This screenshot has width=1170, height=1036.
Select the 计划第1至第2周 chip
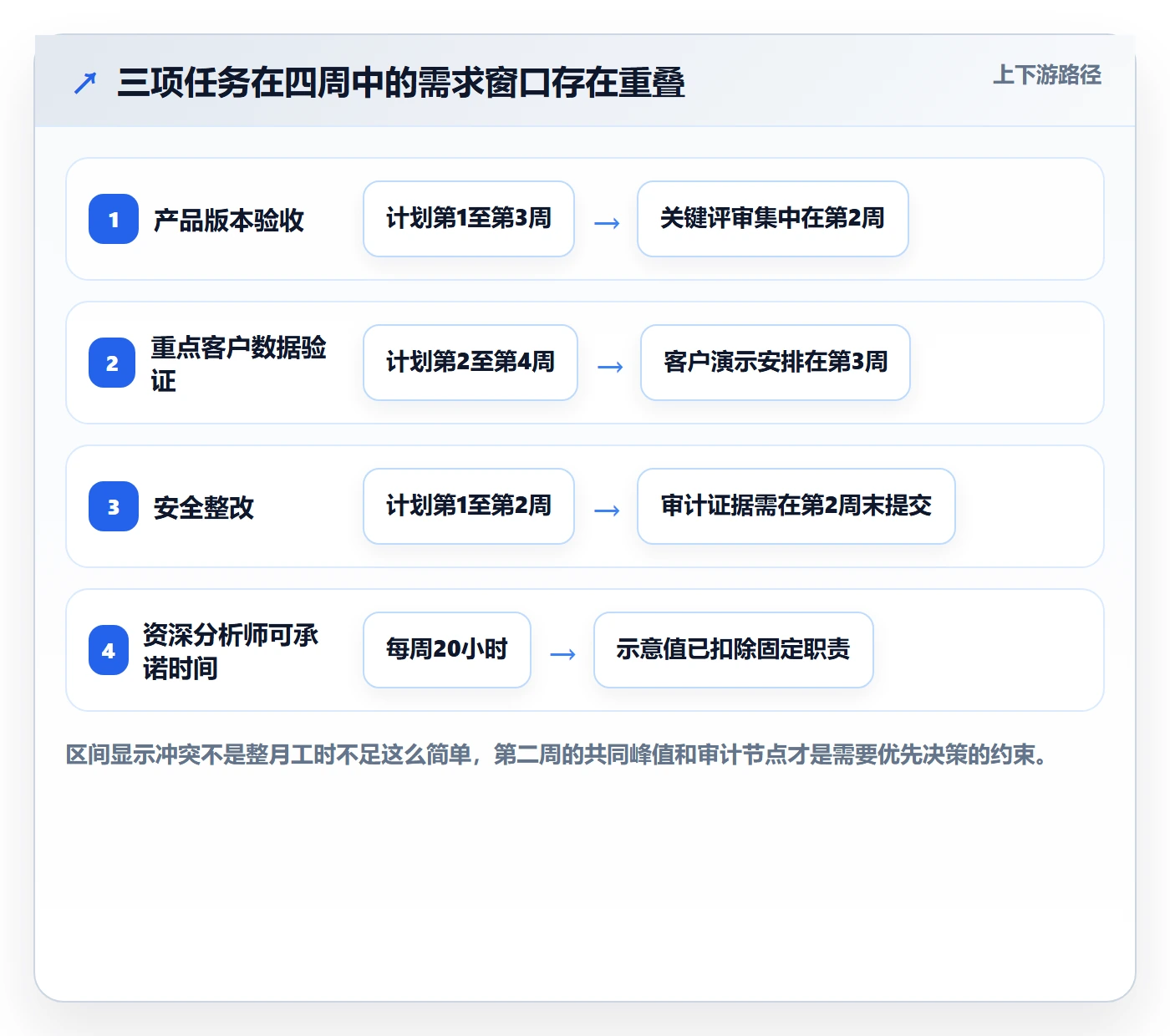(x=469, y=506)
